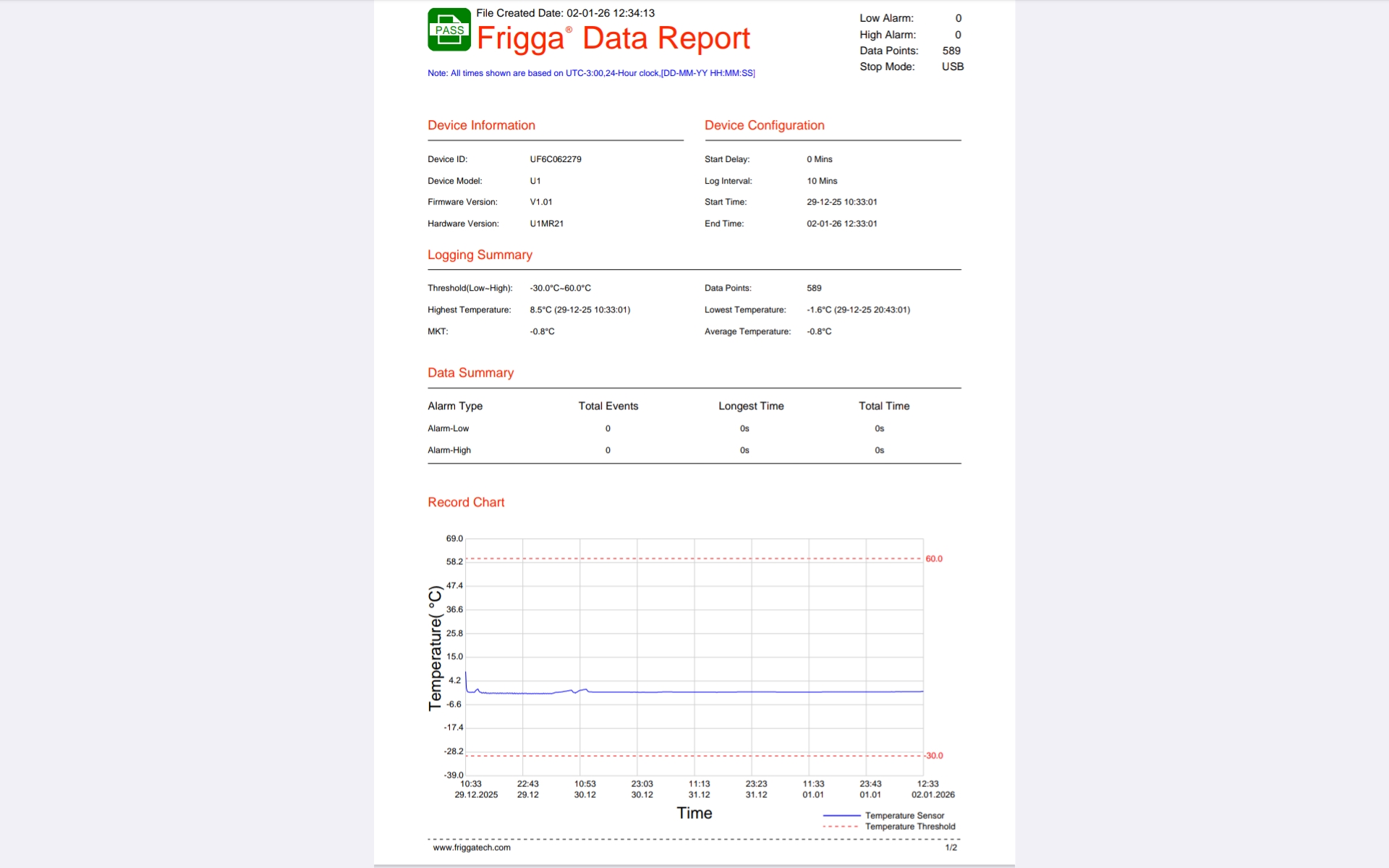Viewport: 1389px width, 868px height.
Task: Click the Device ID value UF6C062279
Action: click(x=555, y=159)
